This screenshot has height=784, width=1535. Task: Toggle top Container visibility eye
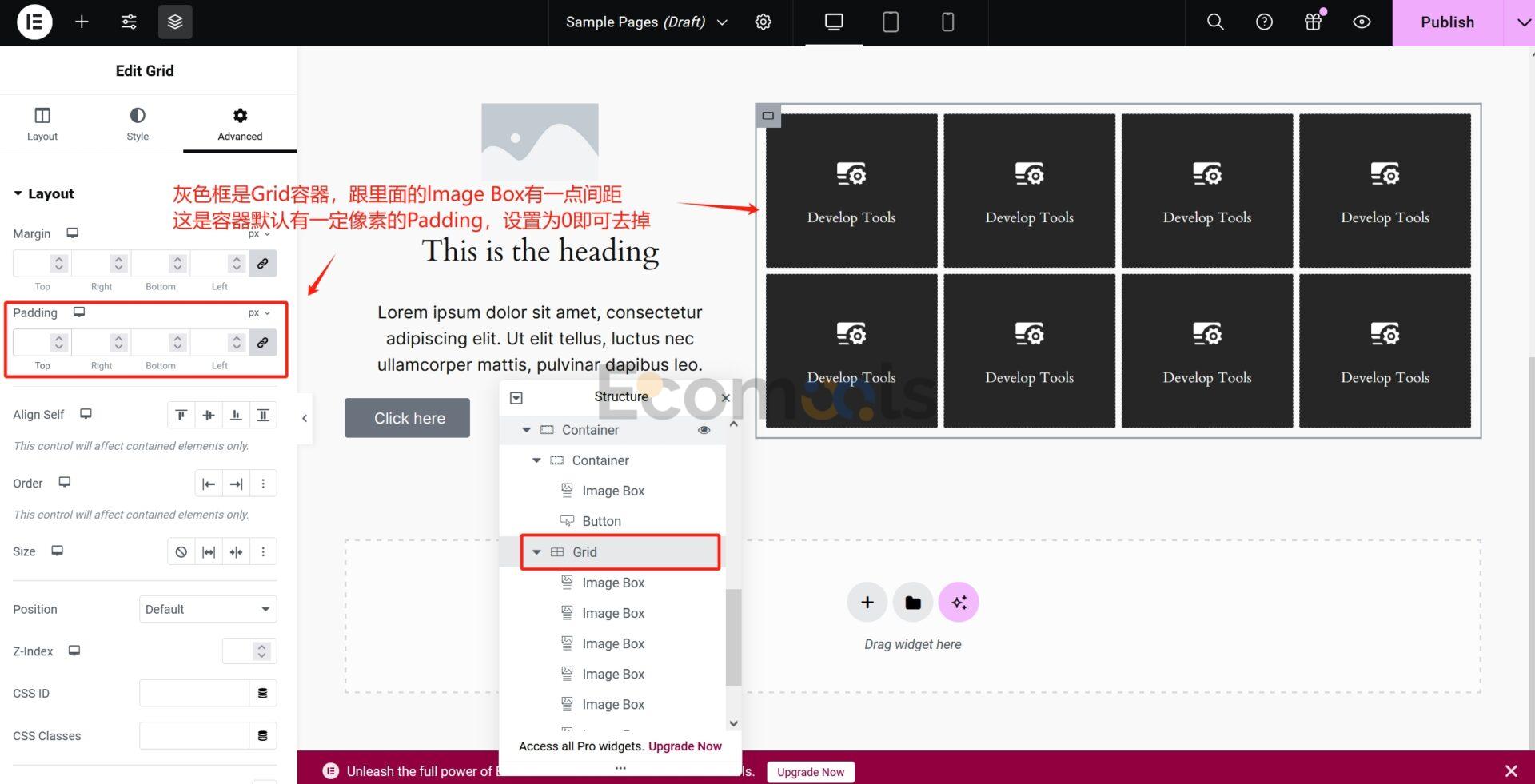tap(704, 430)
